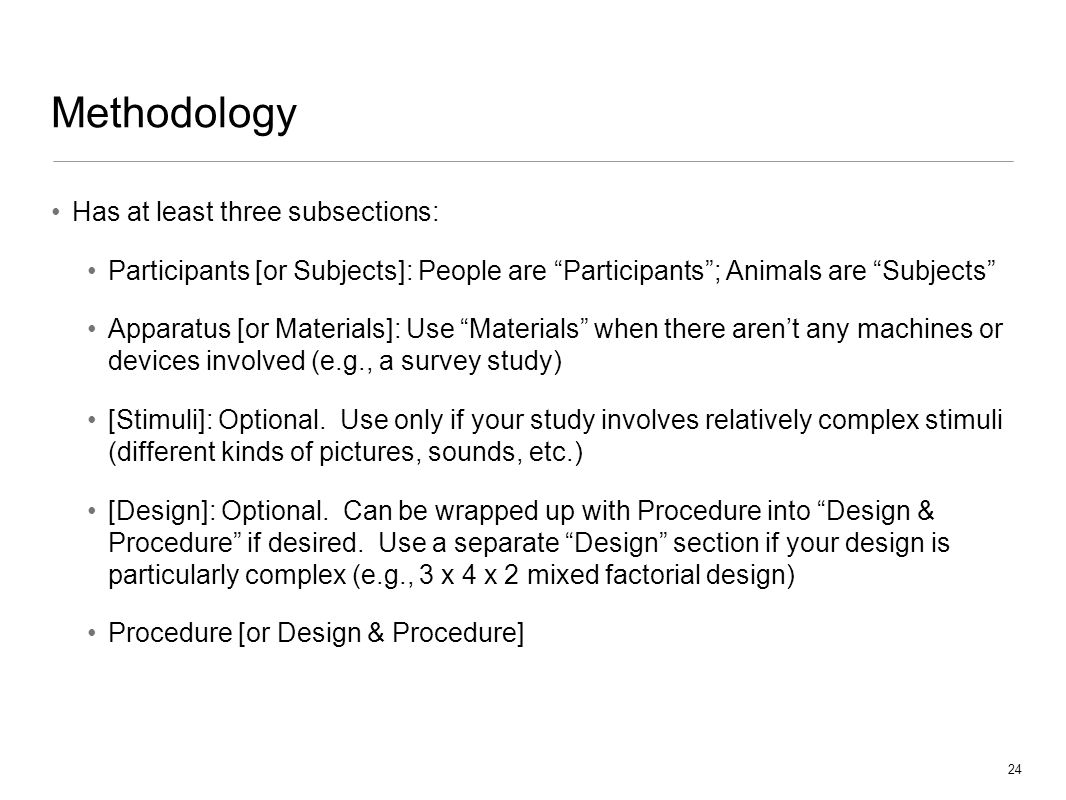Select the Procedure [or Design & Procedure] bullet
Image resolution: width=1066 pixels, height=800 pixels.
[x=316, y=633]
